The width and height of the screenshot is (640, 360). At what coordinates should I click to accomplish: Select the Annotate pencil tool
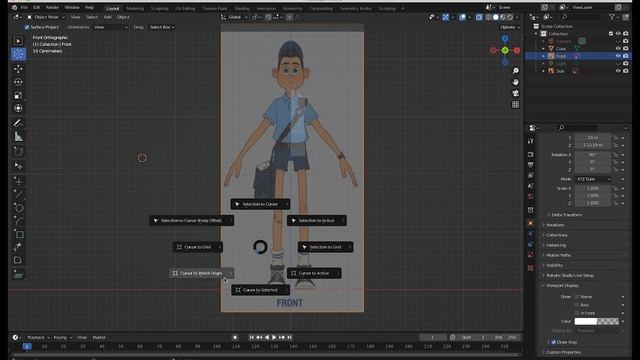point(18,123)
